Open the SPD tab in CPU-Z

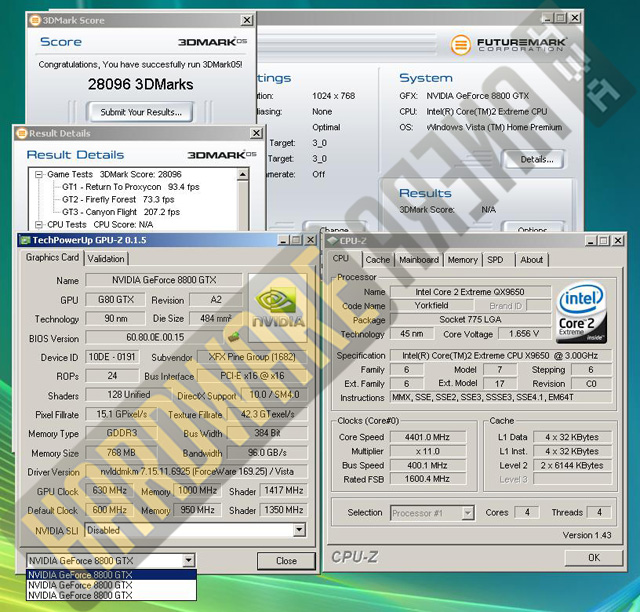[495, 260]
